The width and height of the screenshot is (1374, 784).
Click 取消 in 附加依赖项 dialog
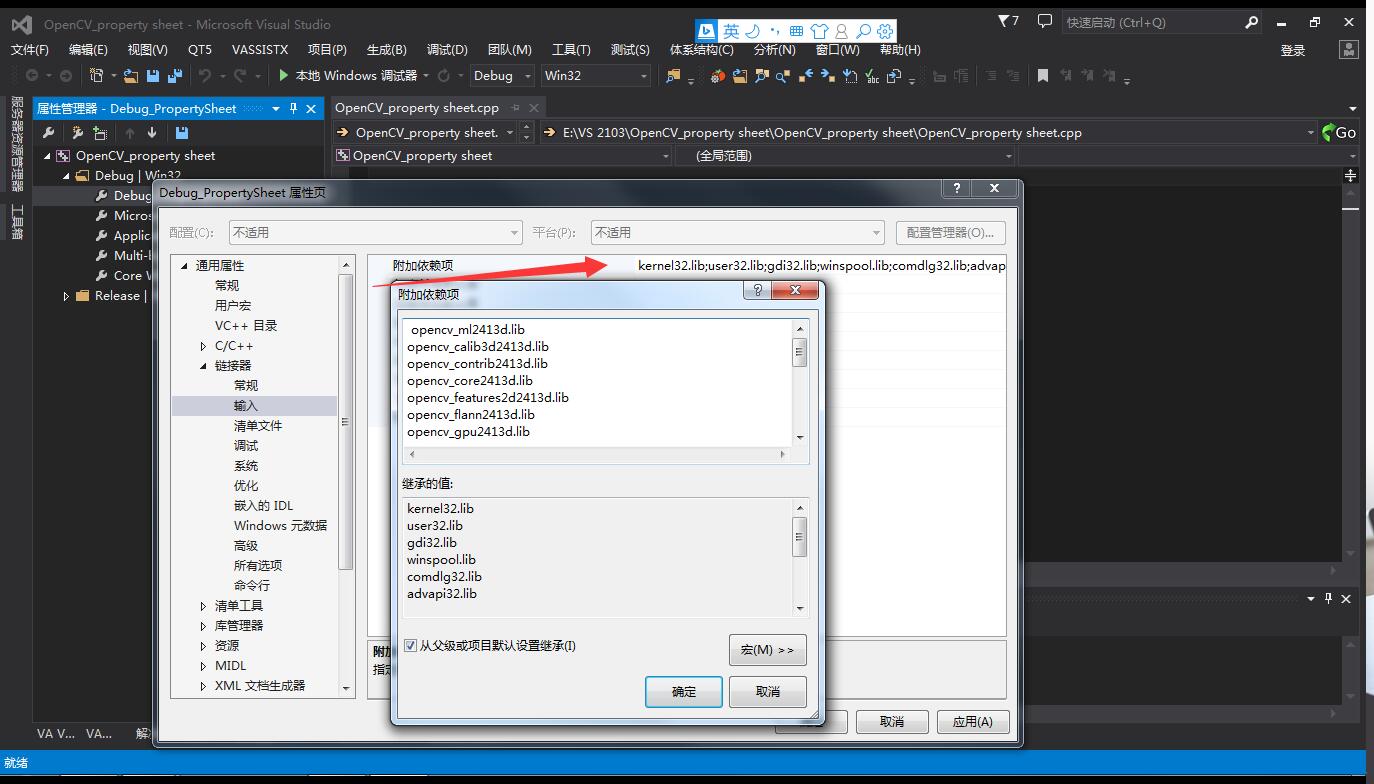point(768,692)
